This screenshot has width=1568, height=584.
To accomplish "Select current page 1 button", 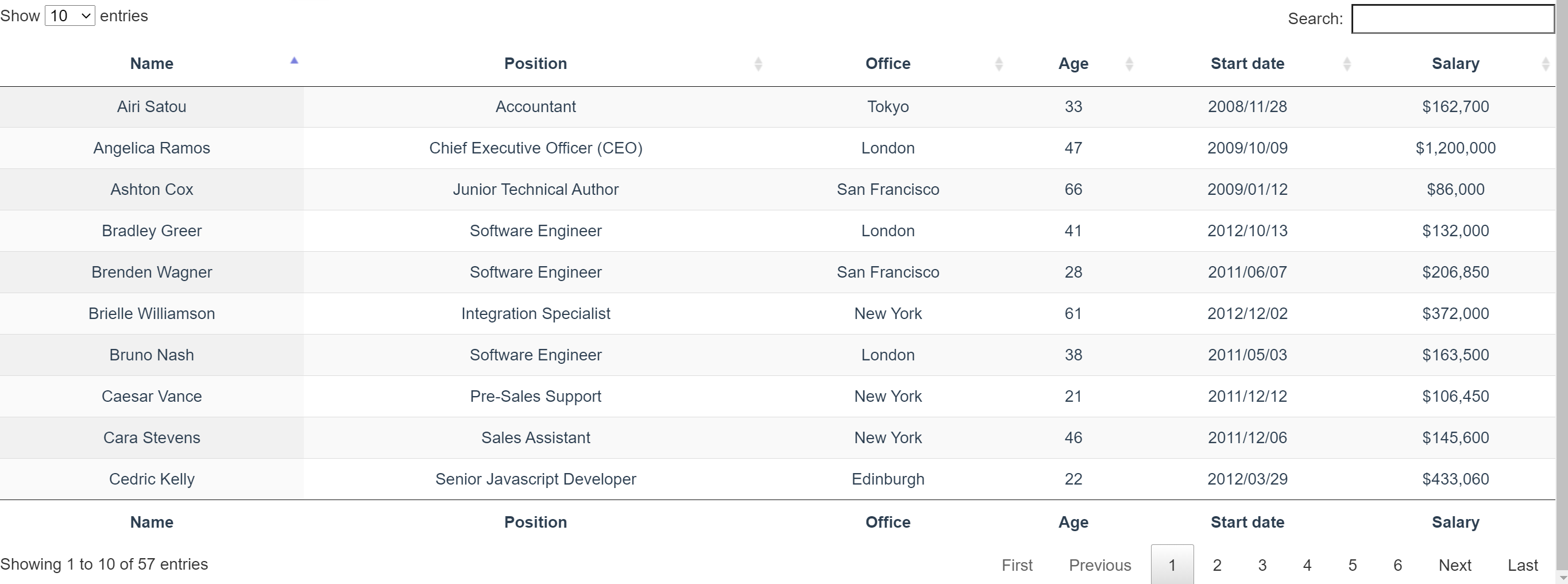I will (1172, 565).
